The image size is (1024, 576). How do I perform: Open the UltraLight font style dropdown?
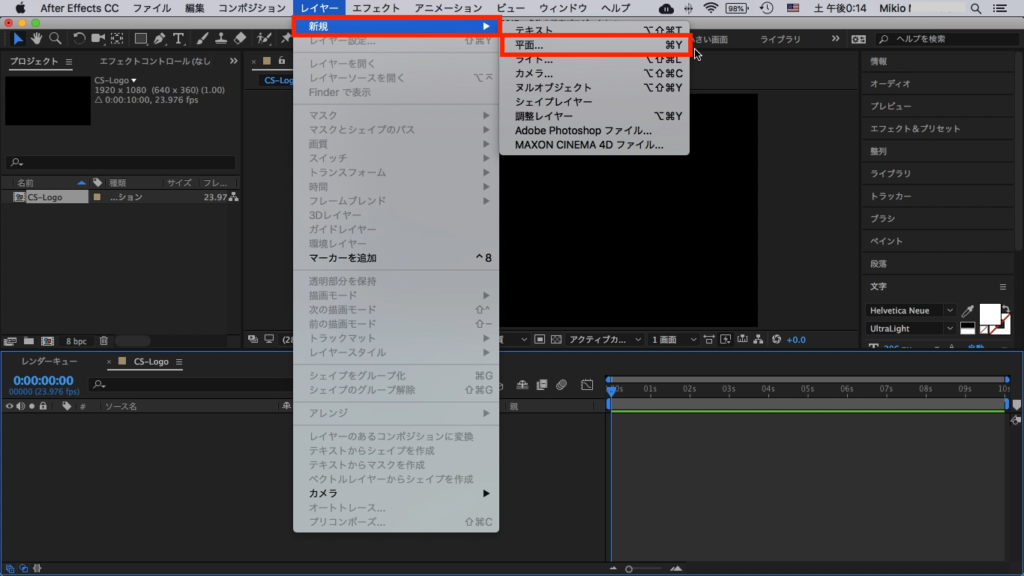click(x=911, y=328)
